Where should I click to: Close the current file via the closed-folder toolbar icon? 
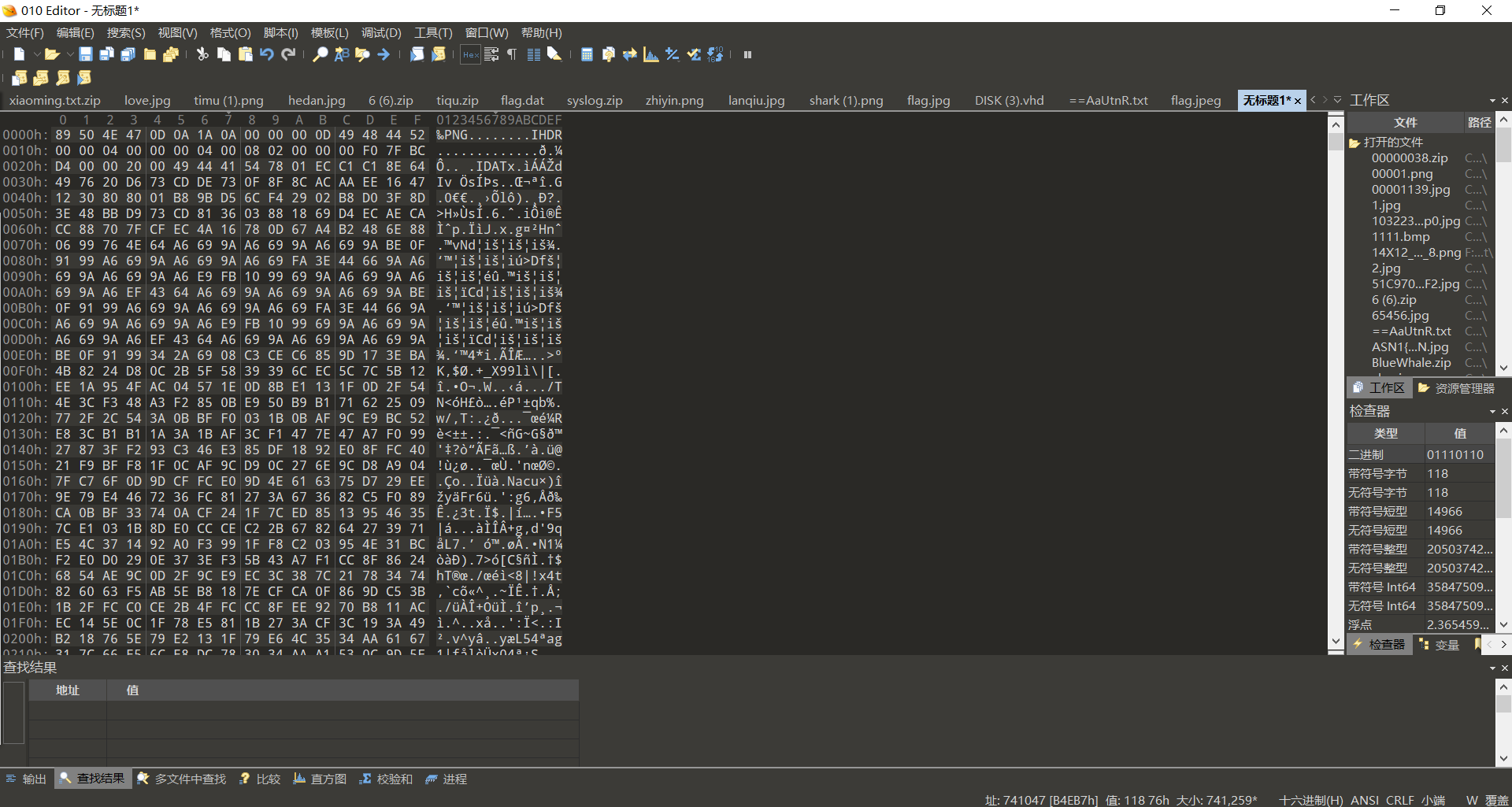click(x=150, y=54)
